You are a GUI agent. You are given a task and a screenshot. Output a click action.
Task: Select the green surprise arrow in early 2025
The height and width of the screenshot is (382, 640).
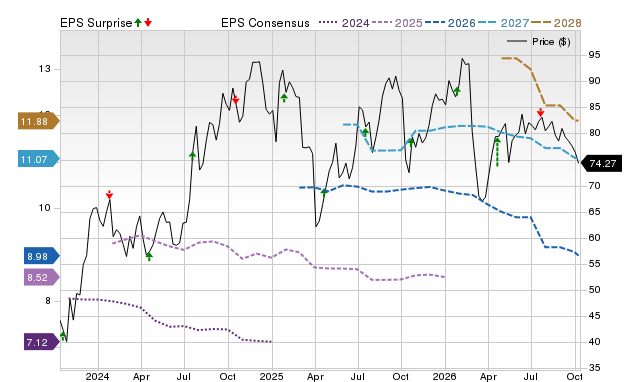[x=284, y=98]
